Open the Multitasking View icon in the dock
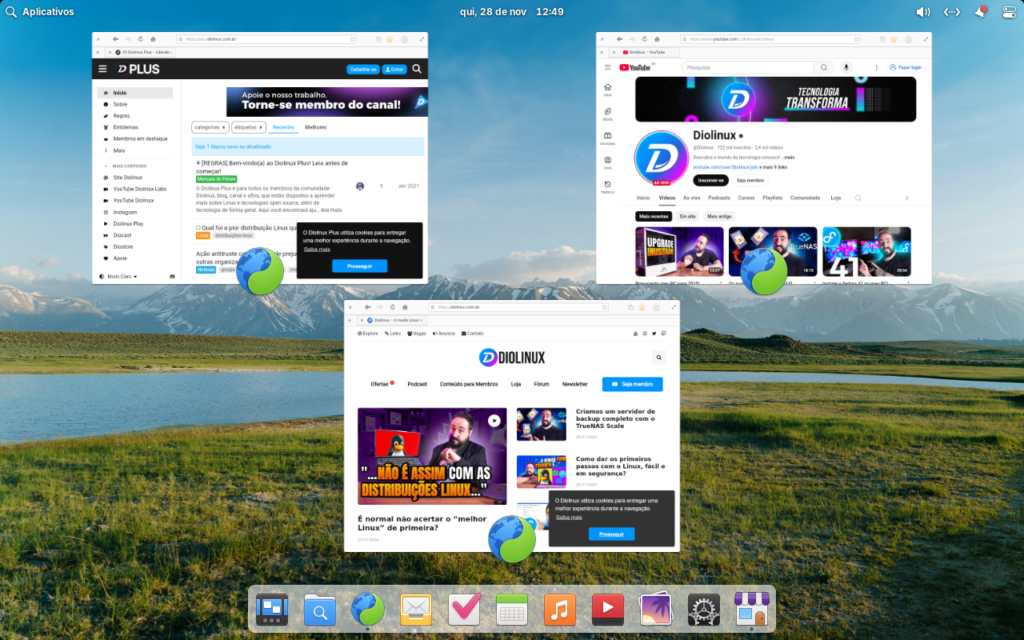 click(x=272, y=609)
